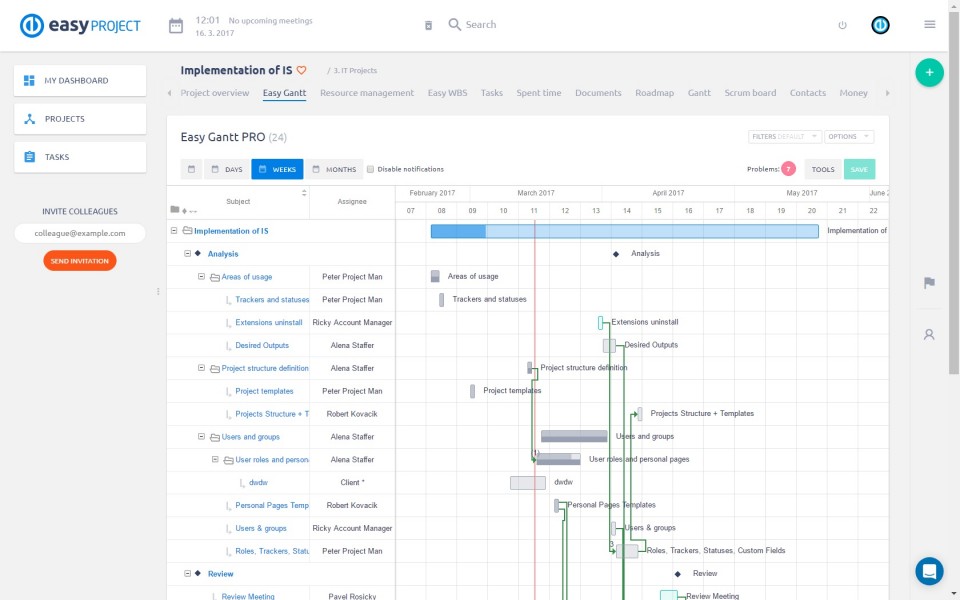The image size is (960, 600).
Task: Check the Disable notifications checkbox
Action: point(371,169)
